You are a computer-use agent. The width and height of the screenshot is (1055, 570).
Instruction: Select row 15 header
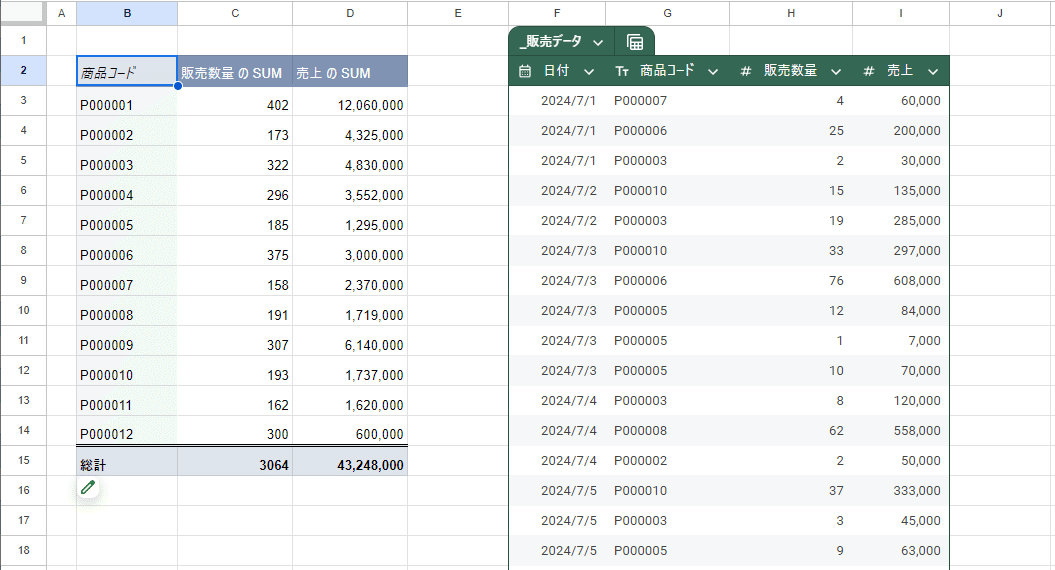point(24,460)
